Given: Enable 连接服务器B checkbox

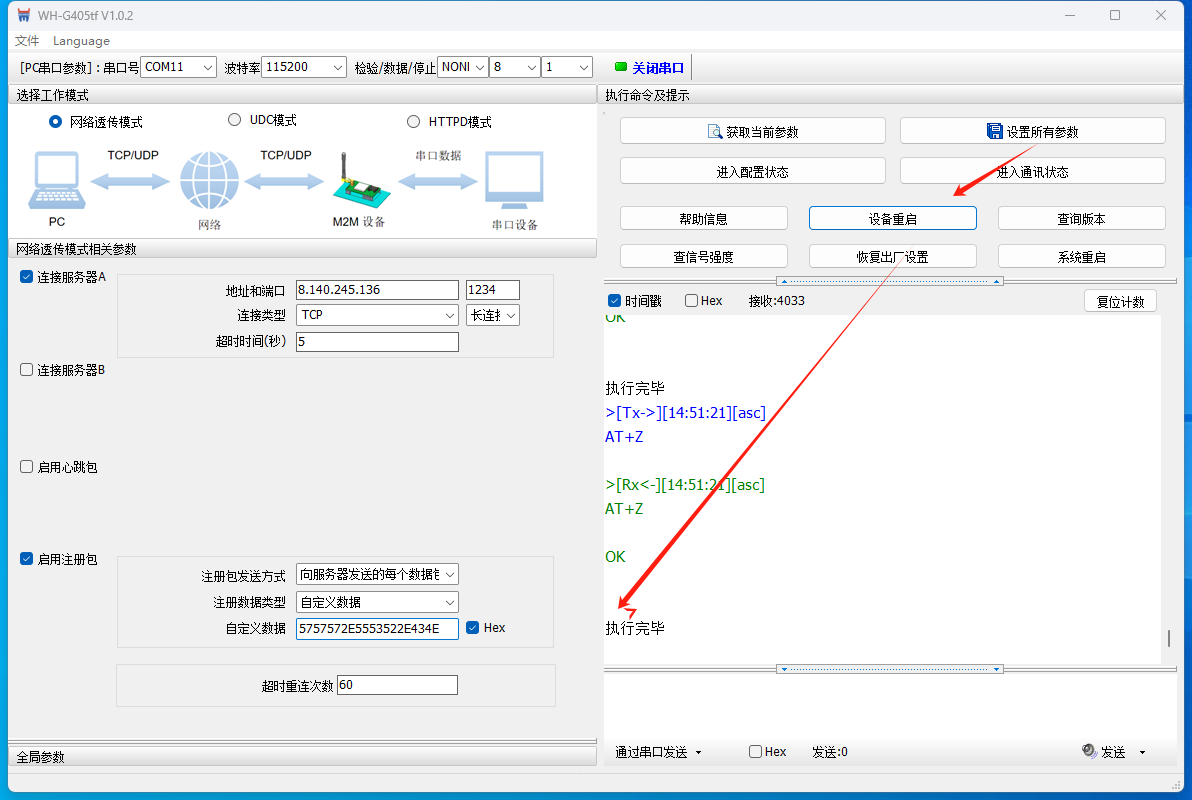Looking at the screenshot, I should click(27, 370).
